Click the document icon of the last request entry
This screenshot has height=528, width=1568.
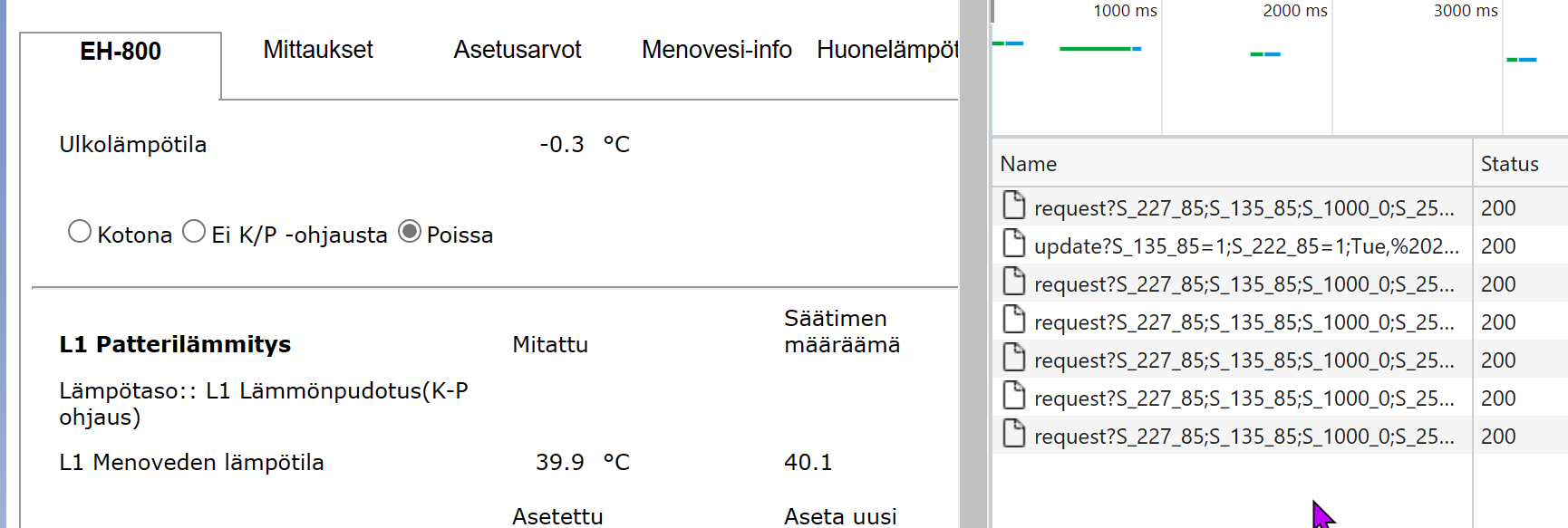coord(1014,435)
